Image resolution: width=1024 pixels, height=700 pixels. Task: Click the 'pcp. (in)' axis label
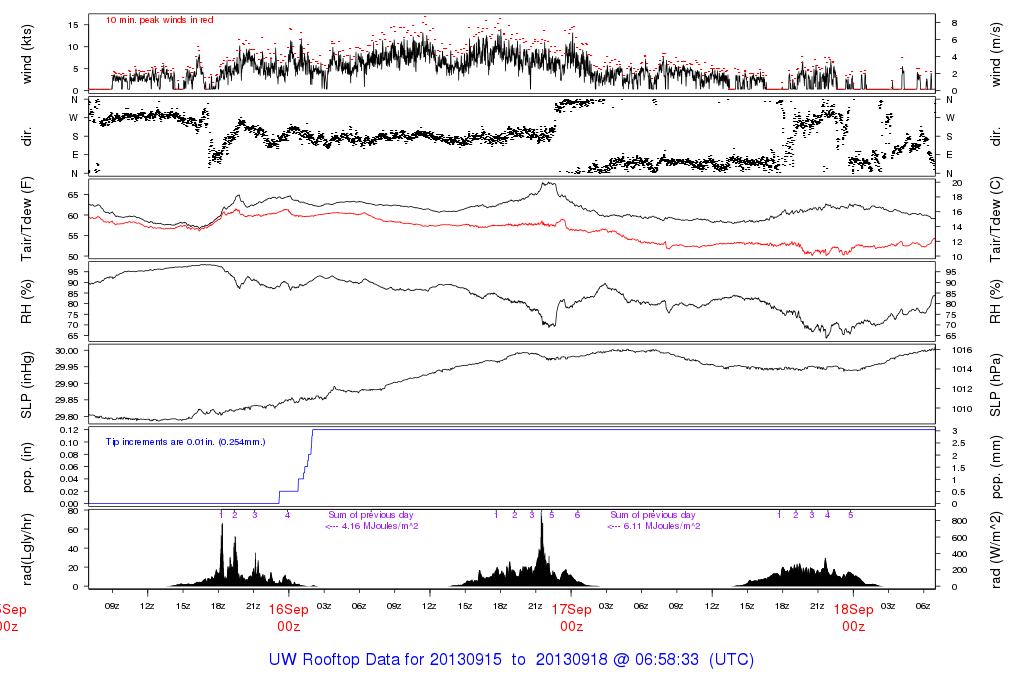27,466
